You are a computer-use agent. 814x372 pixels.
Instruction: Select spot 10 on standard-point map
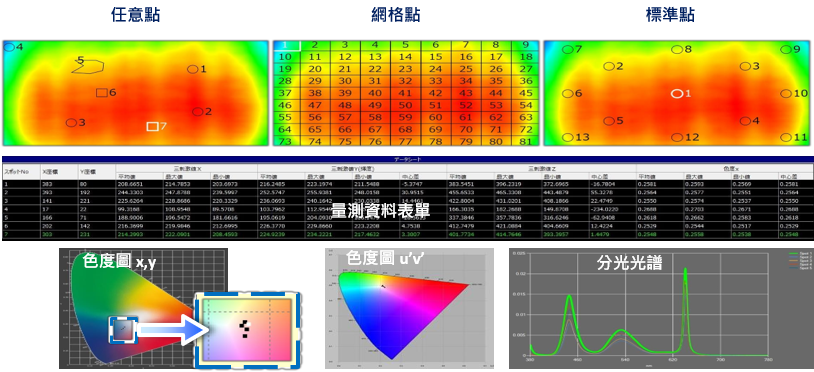[x=786, y=94]
